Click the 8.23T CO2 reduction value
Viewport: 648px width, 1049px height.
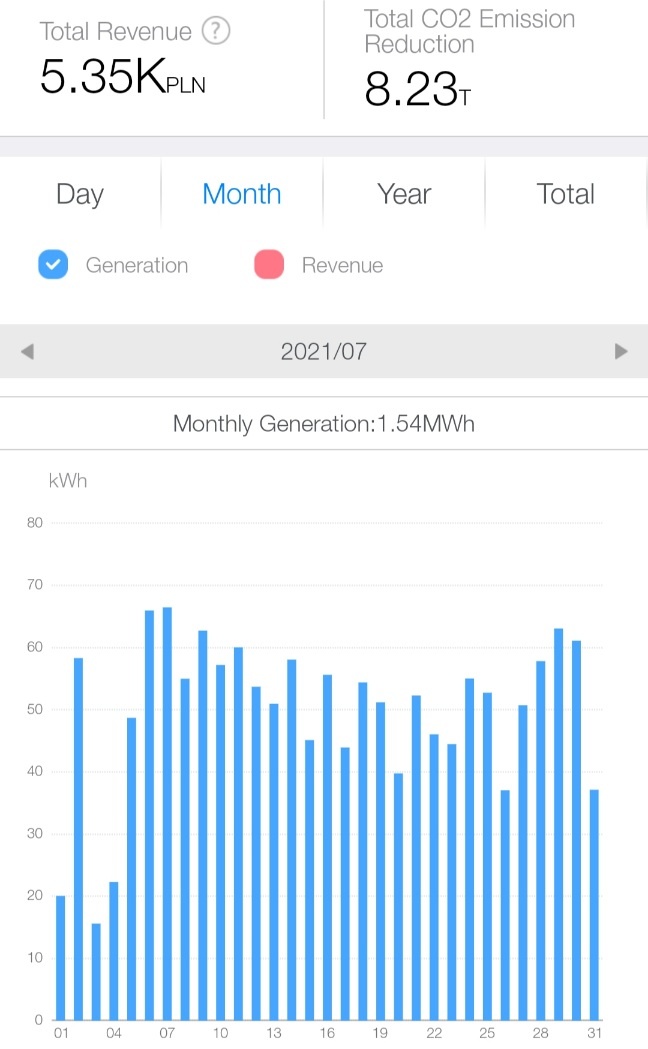(x=418, y=89)
